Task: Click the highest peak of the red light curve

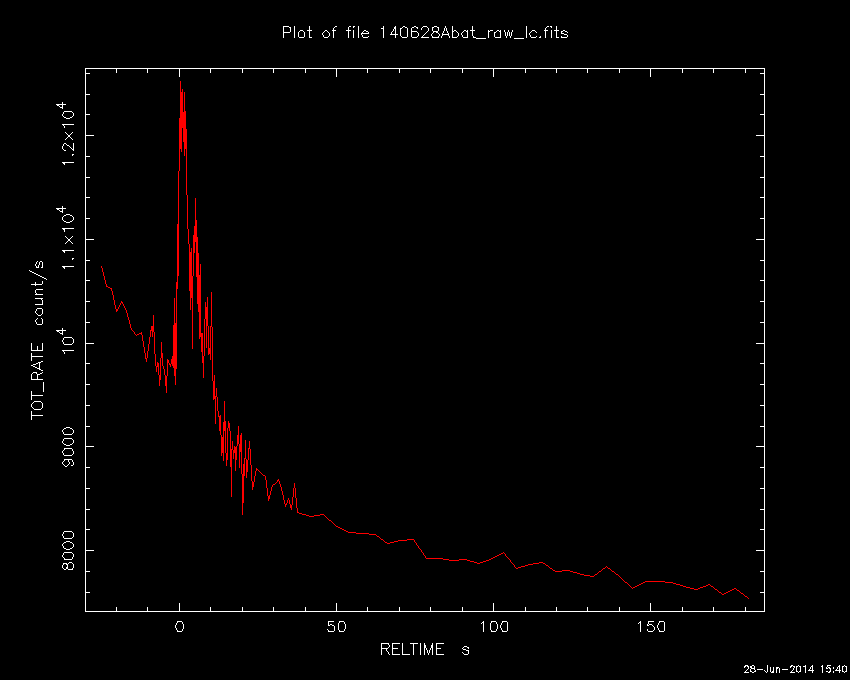Action: 181,82
